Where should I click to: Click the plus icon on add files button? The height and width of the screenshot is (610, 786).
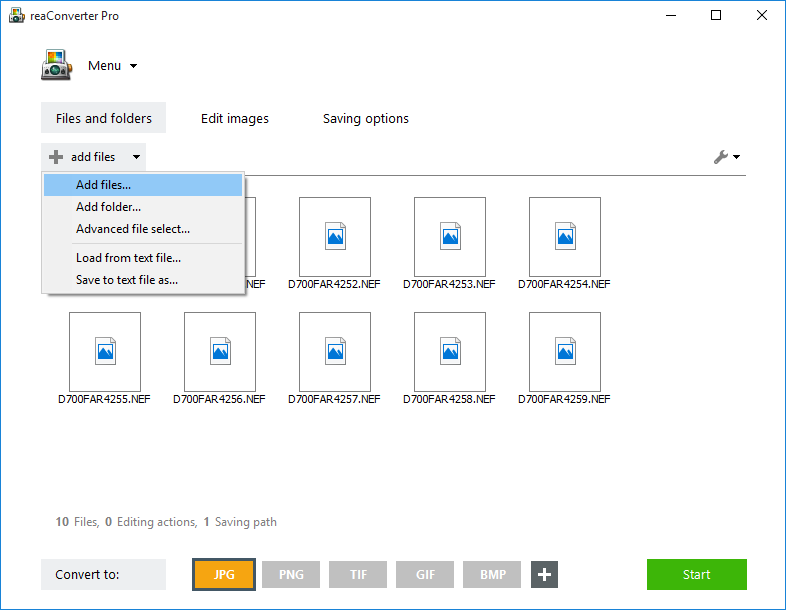(x=56, y=157)
